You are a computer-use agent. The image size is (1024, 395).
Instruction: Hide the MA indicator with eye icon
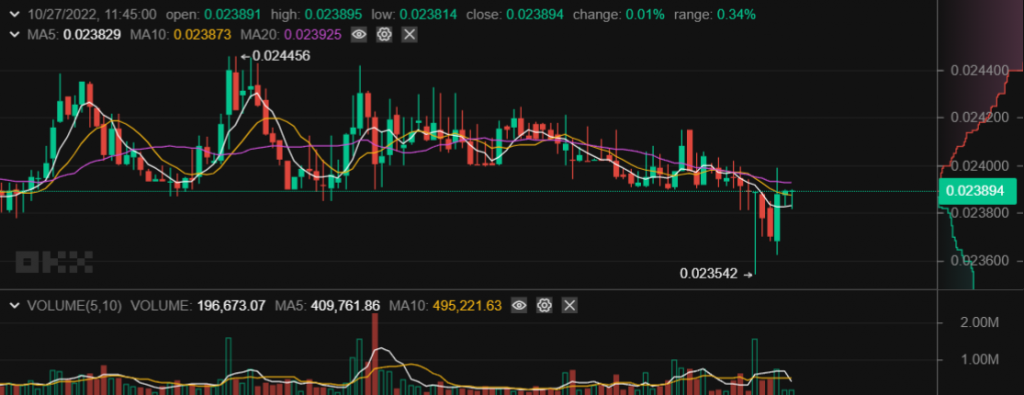[359, 35]
